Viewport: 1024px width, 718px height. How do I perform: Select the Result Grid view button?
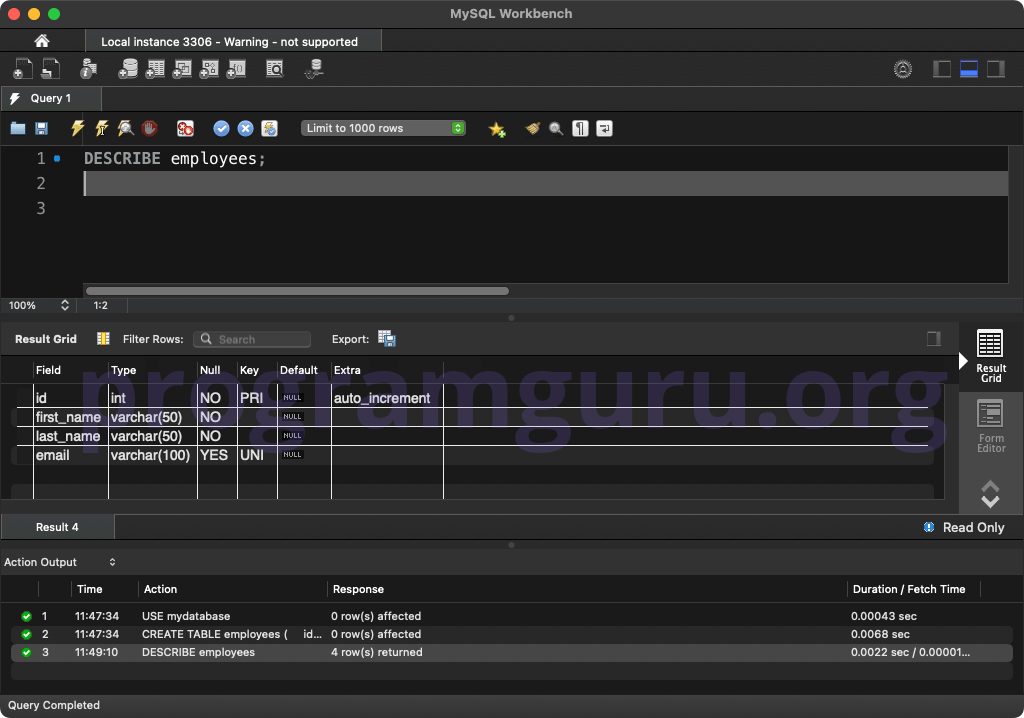tap(990, 355)
